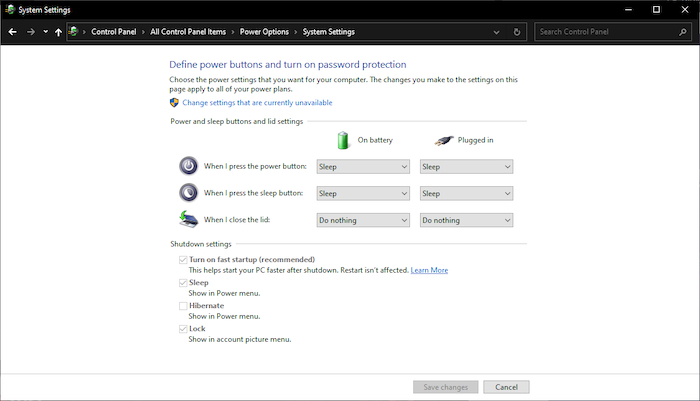Click the power plug icon

(x=444, y=141)
